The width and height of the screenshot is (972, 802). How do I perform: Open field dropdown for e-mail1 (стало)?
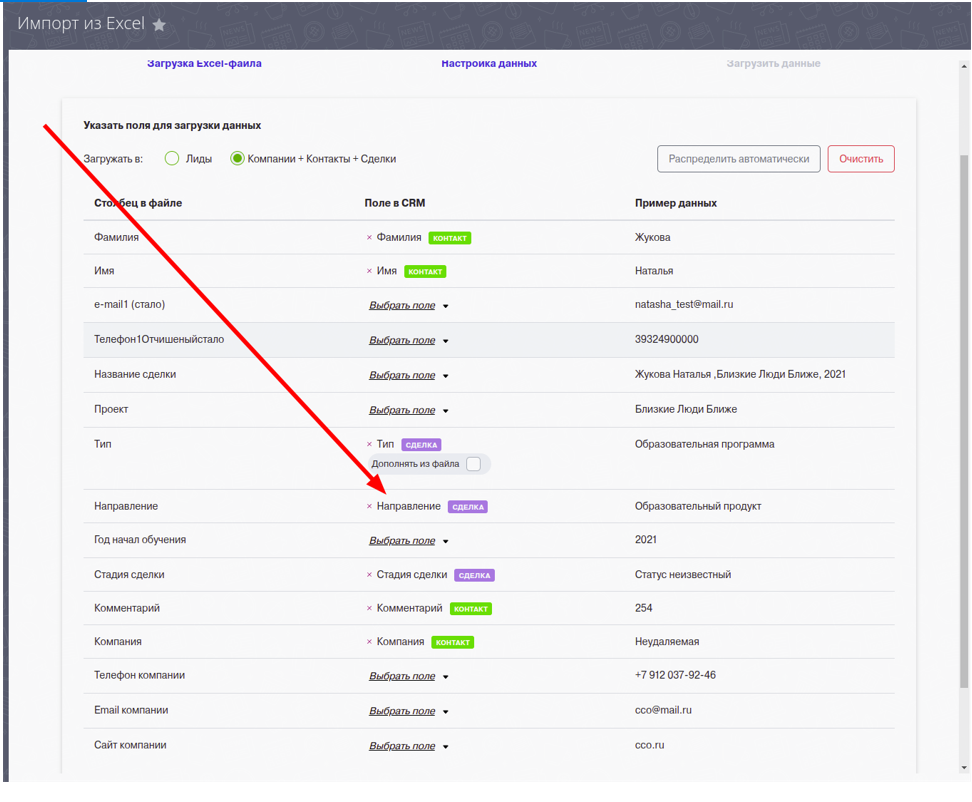(409, 305)
